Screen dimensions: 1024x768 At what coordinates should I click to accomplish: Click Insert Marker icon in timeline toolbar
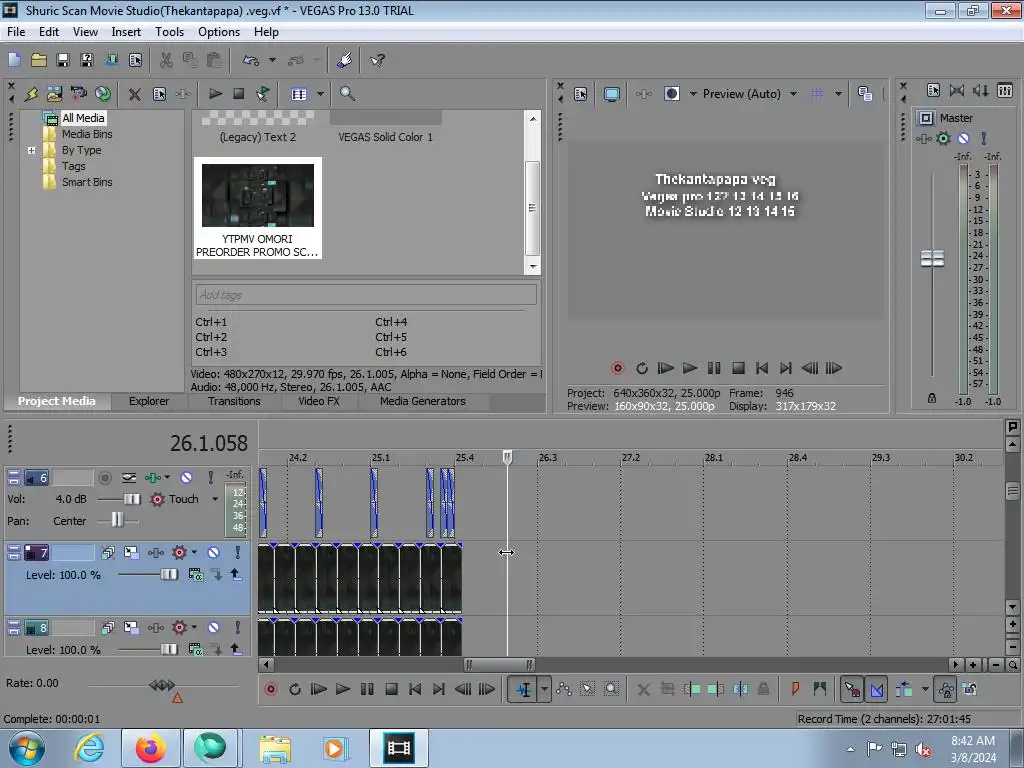(795, 689)
